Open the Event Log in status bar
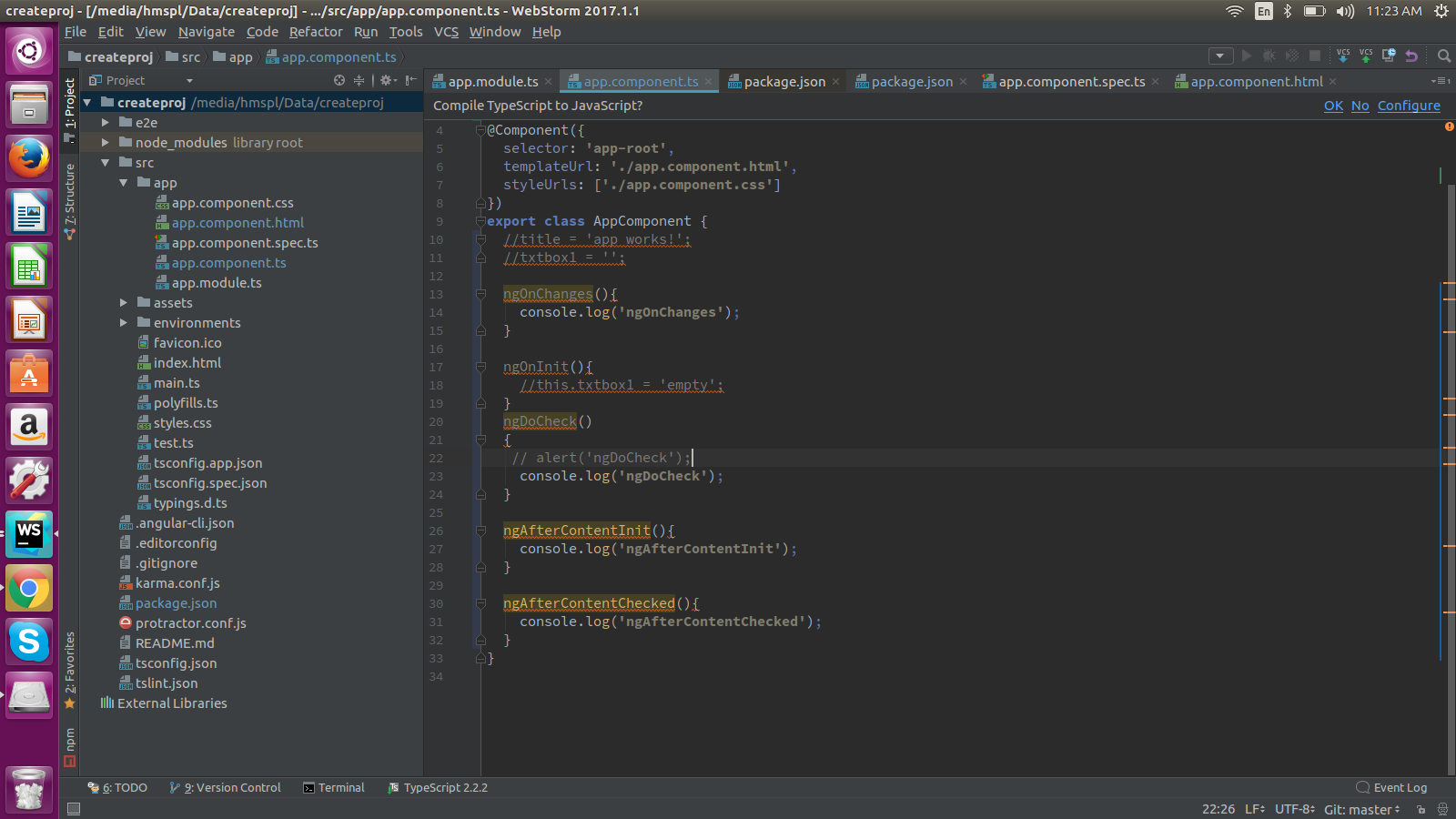This screenshot has height=819, width=1456. (x=1391, y=788)
